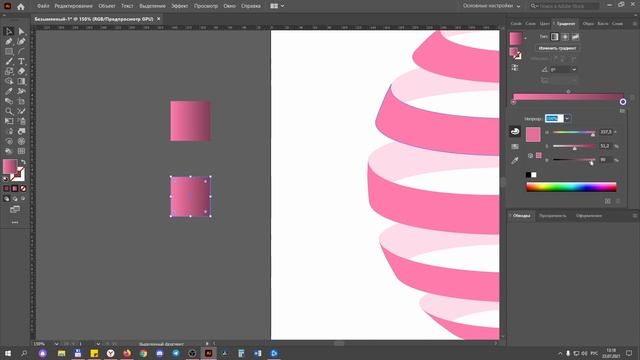Open Windows Start menu
Image resolution: width=640 pixels, height=360 pixels.
7,353
